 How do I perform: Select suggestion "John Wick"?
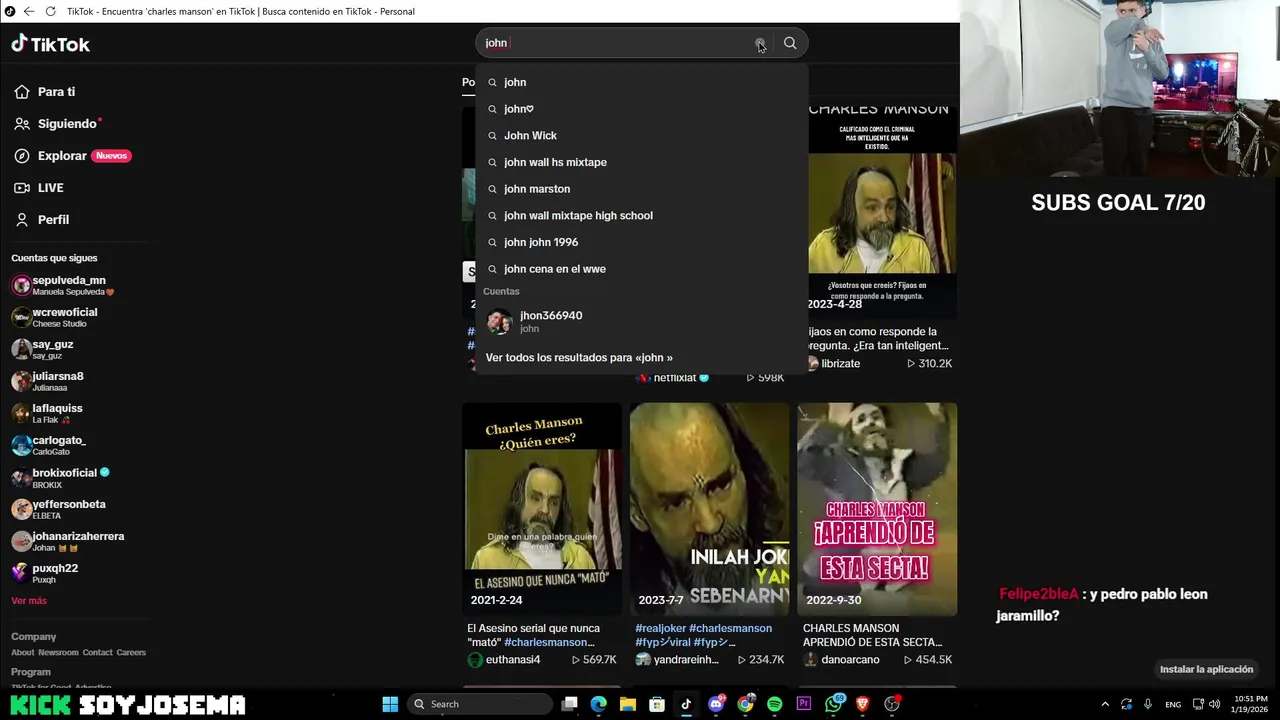(x=641, y=135)
